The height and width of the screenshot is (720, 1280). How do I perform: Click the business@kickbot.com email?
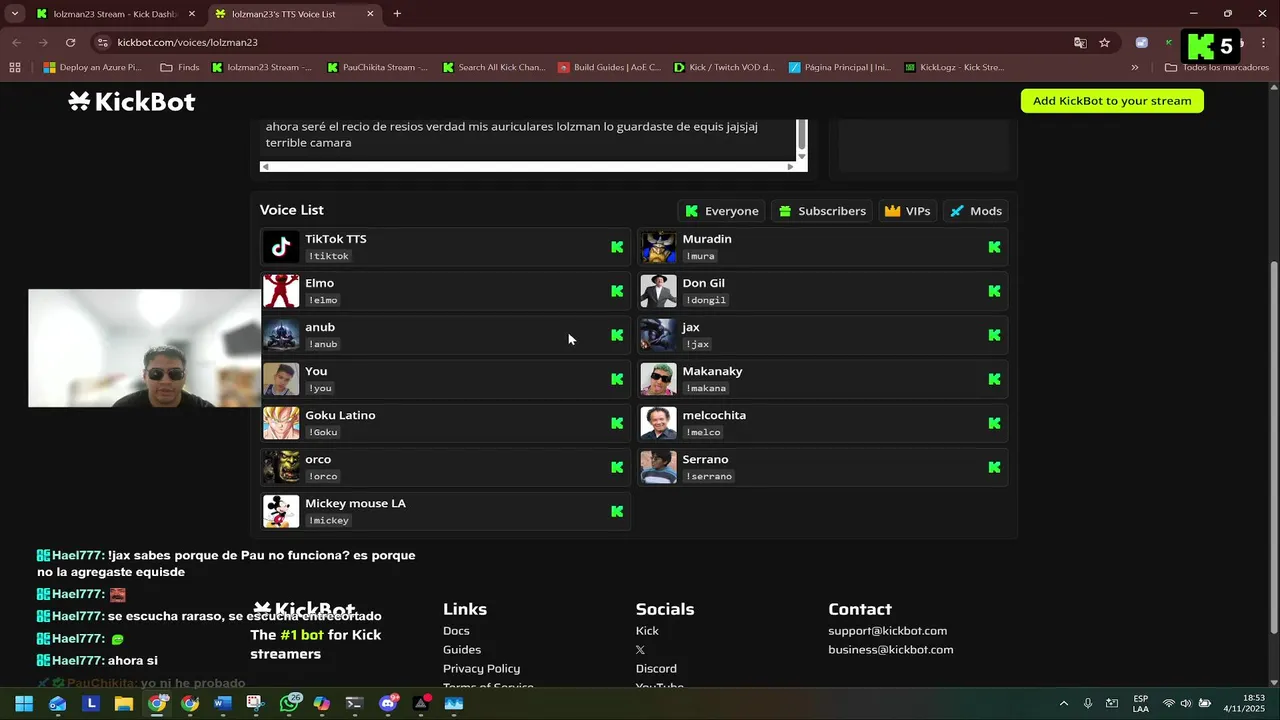[890, 650]
